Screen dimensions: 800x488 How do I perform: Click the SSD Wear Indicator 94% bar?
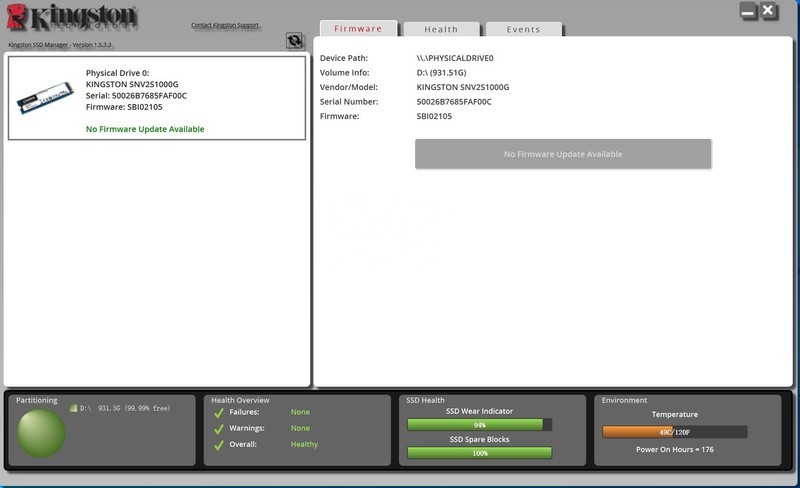[480, 425]
